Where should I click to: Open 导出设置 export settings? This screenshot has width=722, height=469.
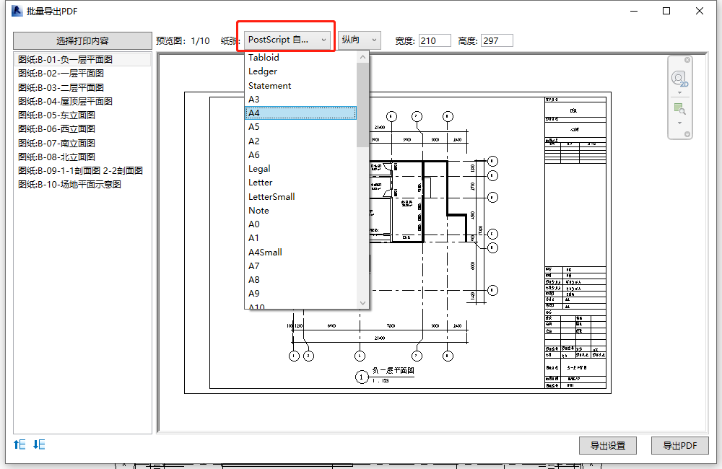[x=607, y=445]
